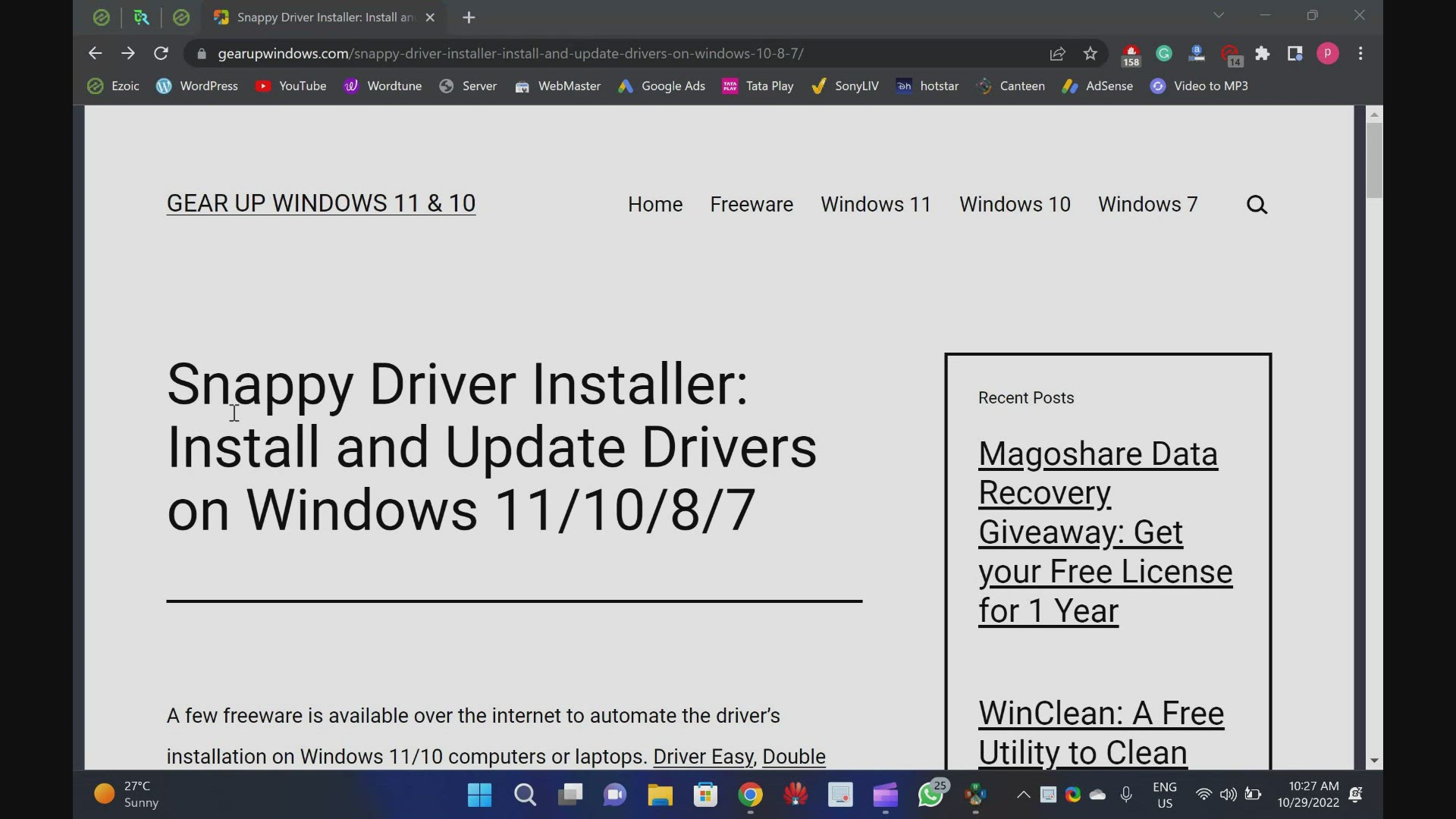Open File Explorer from taskbar
1456x819 pixels.
pos(660,795)
